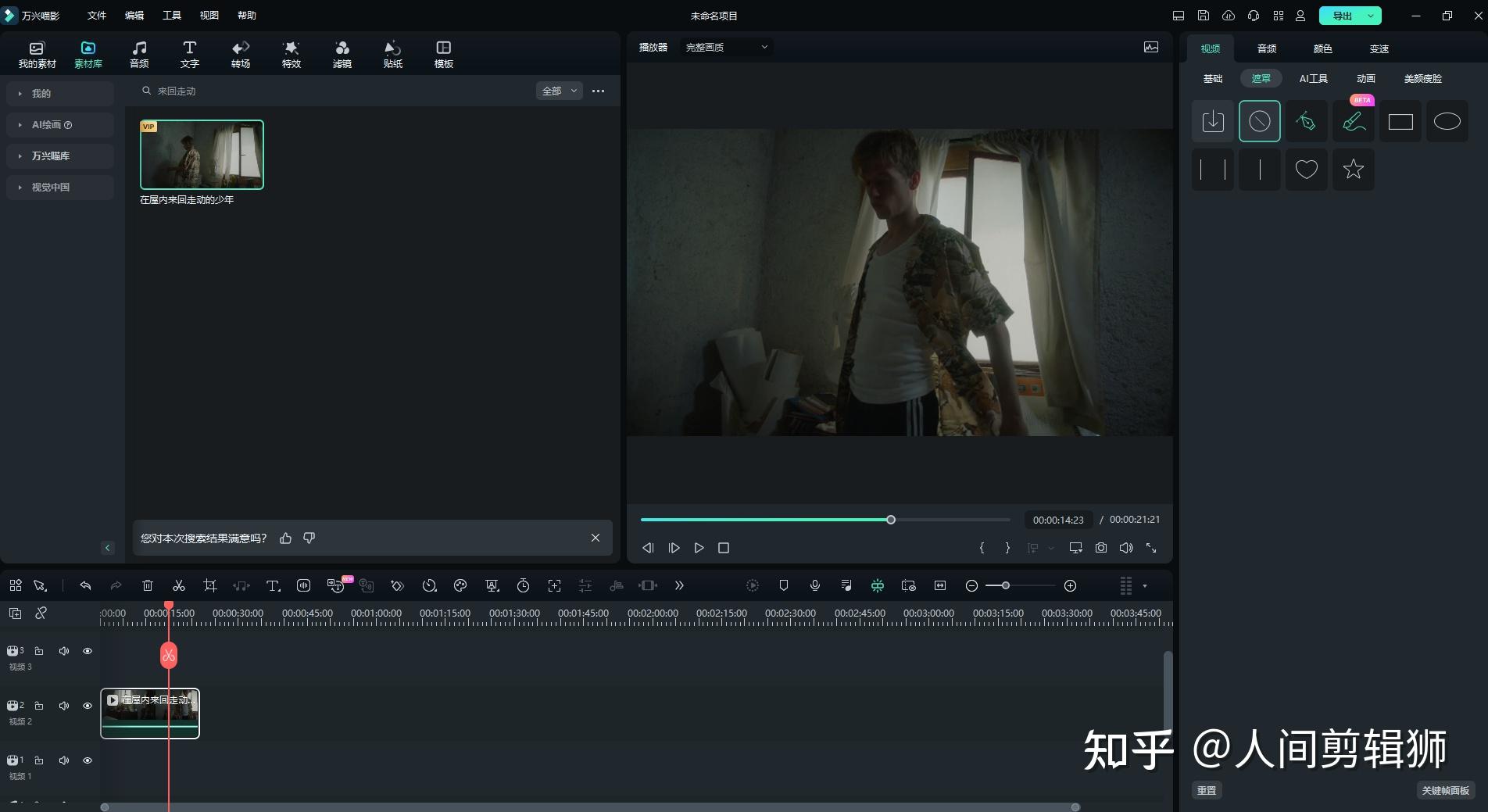Viewport: 1488px width, 812px height.
Task: Click the thumbs up feedback icon
Action: click(x=286, y=538)
